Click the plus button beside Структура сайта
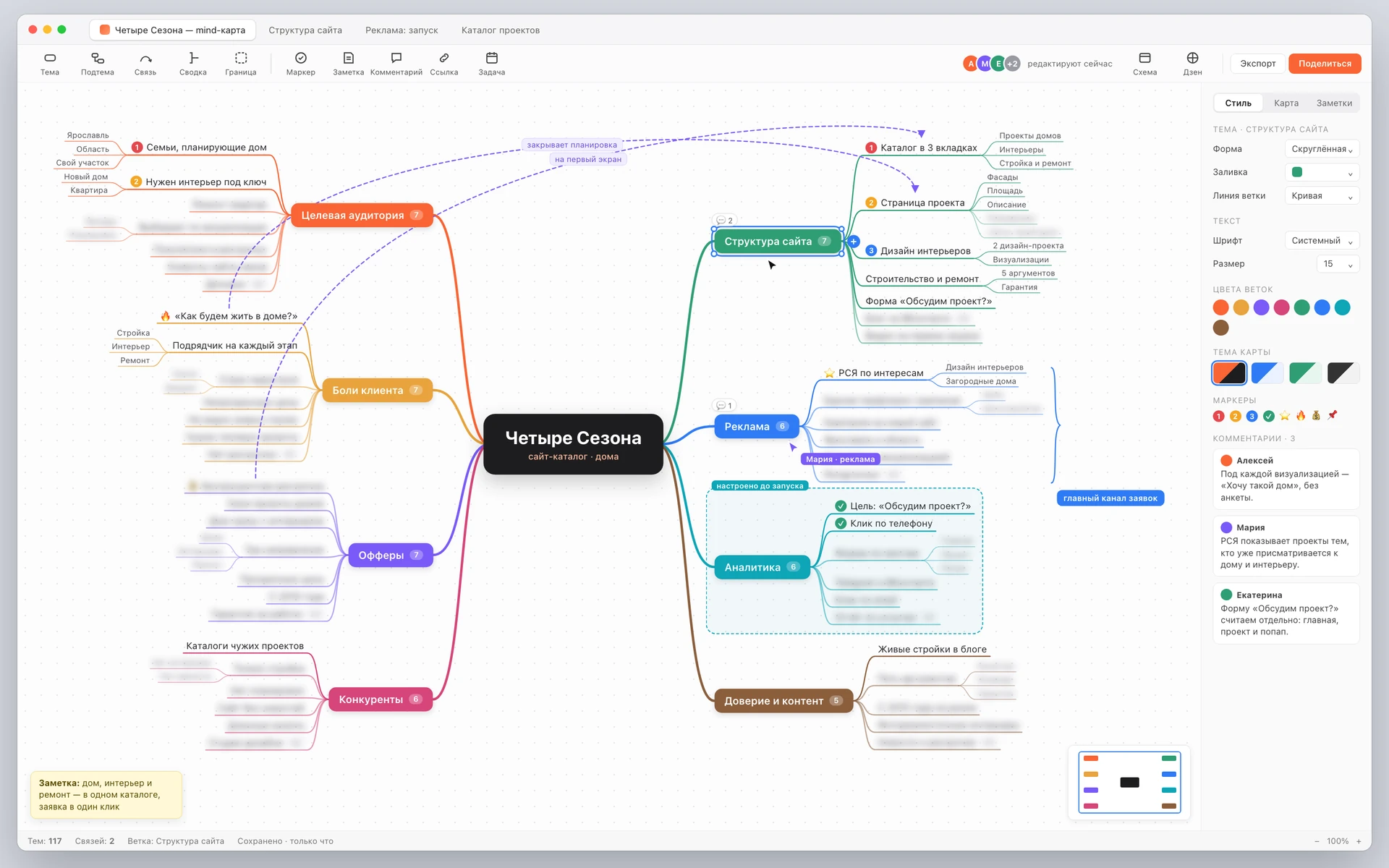Screen dimensions: 1389x868 (x=854, y=242)
